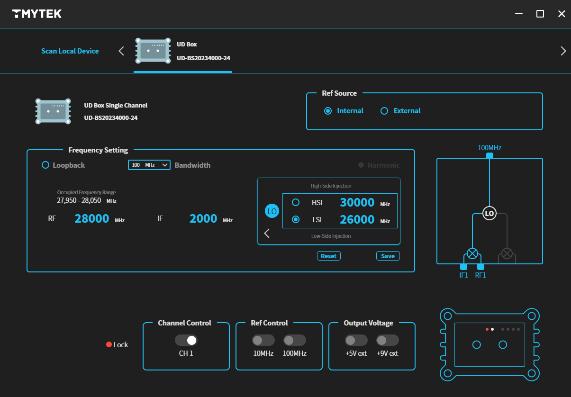Toggle the +5V ext output switch
The image size is (571, 397).
[x=356, y=340]
